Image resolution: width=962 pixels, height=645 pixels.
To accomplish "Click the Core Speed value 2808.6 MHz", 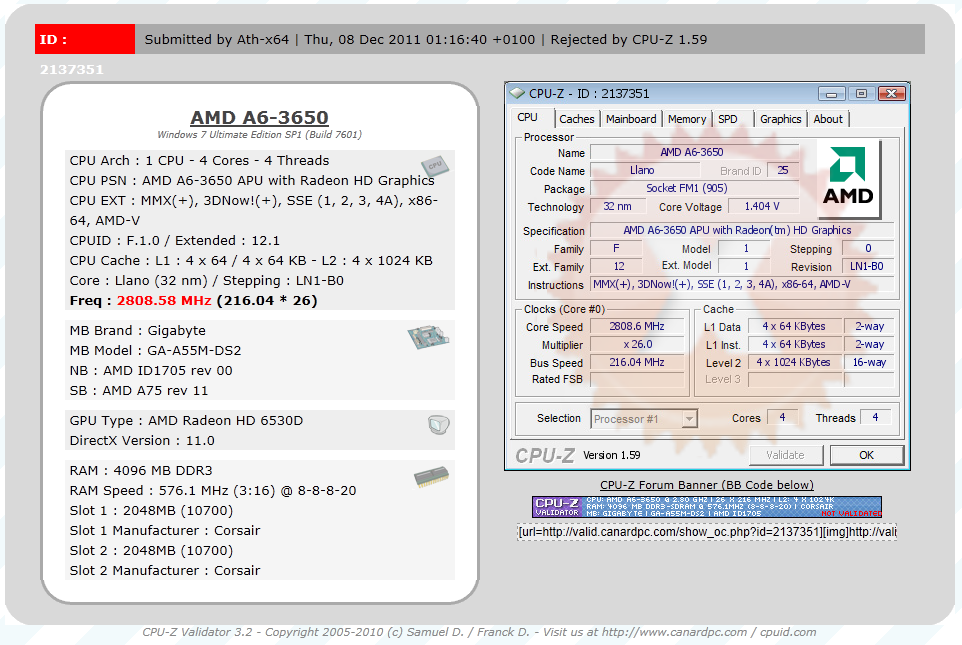I will tap(637, 326).
